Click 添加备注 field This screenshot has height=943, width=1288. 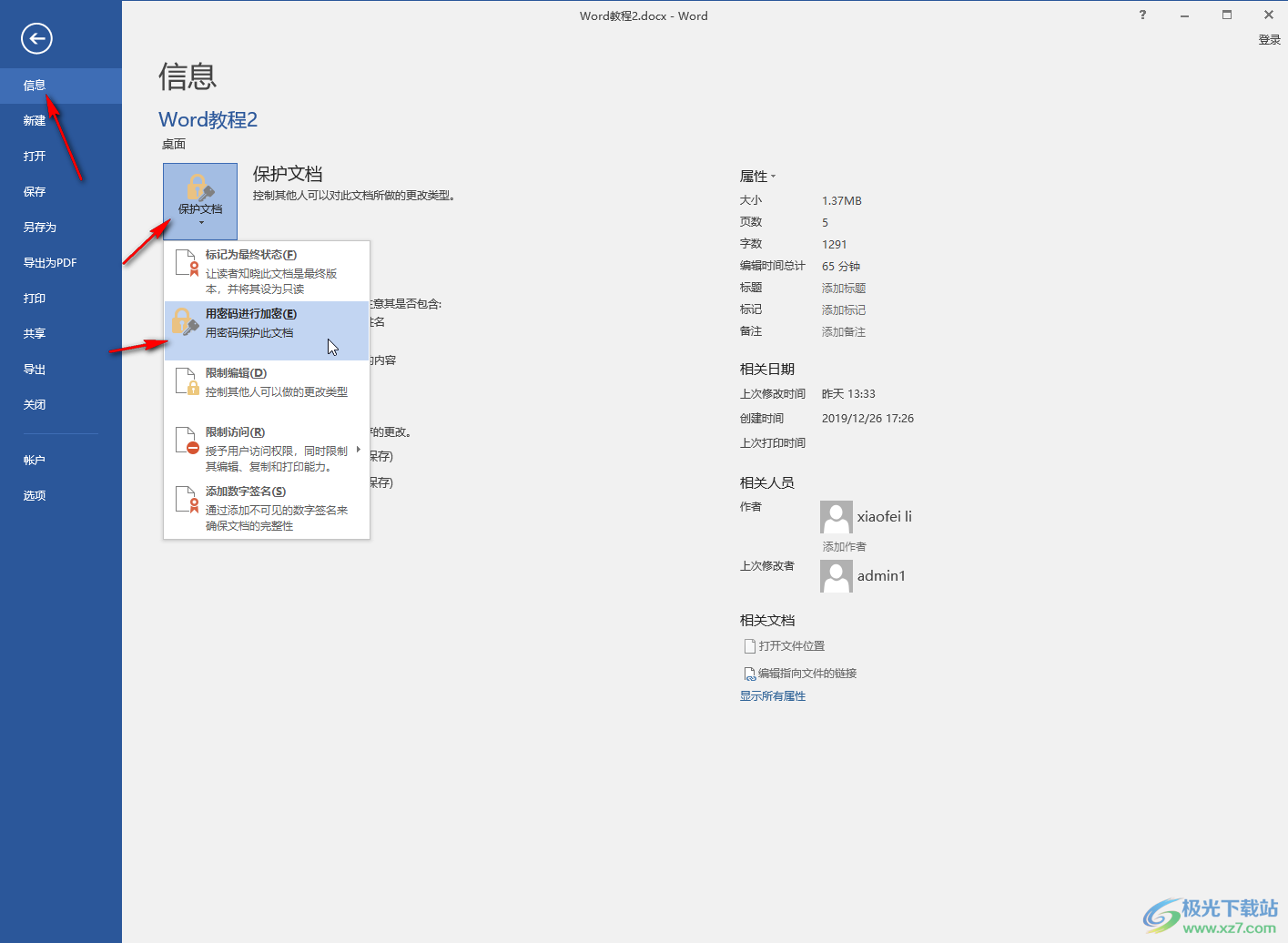point(844,332)
